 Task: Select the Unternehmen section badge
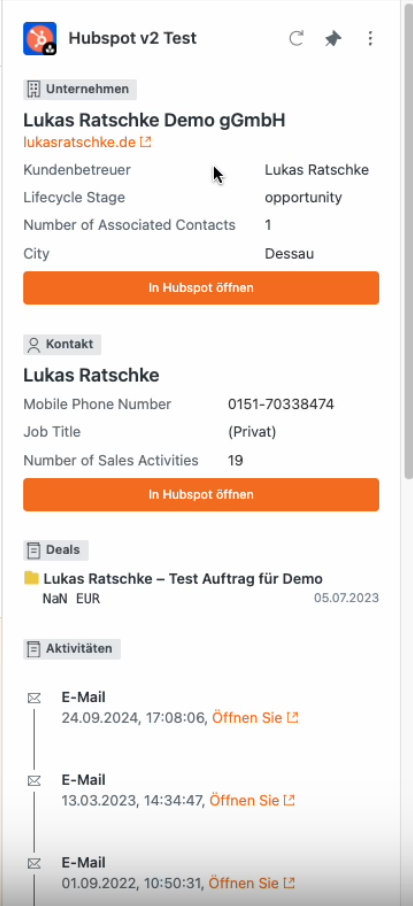click(80, 89)
